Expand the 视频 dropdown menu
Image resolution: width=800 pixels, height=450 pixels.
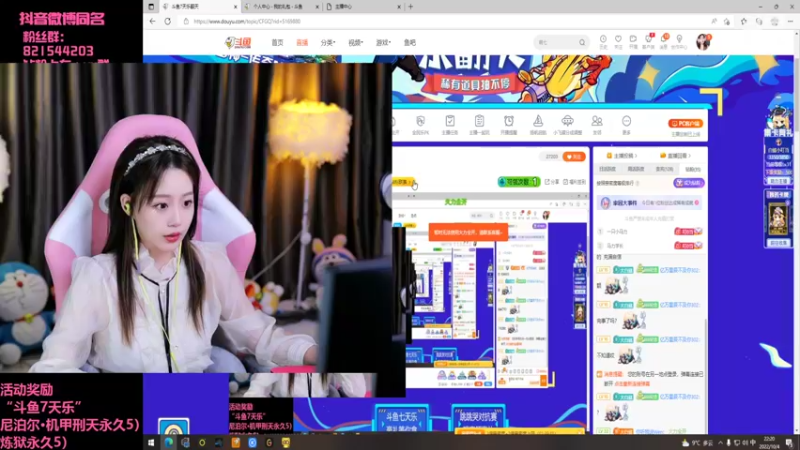(355, 43)
